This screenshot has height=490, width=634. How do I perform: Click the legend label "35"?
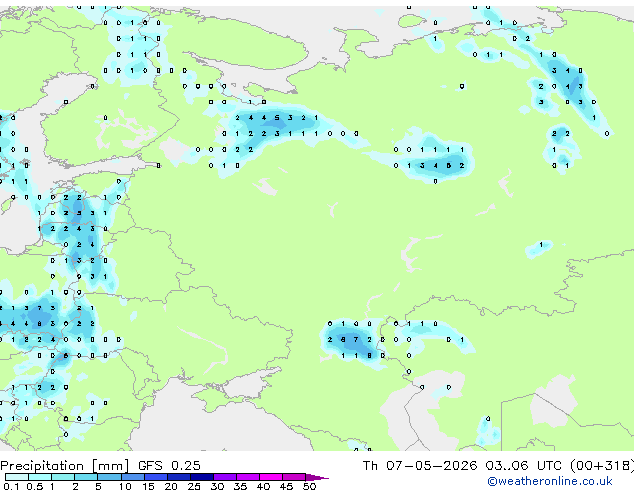(240, 486)
